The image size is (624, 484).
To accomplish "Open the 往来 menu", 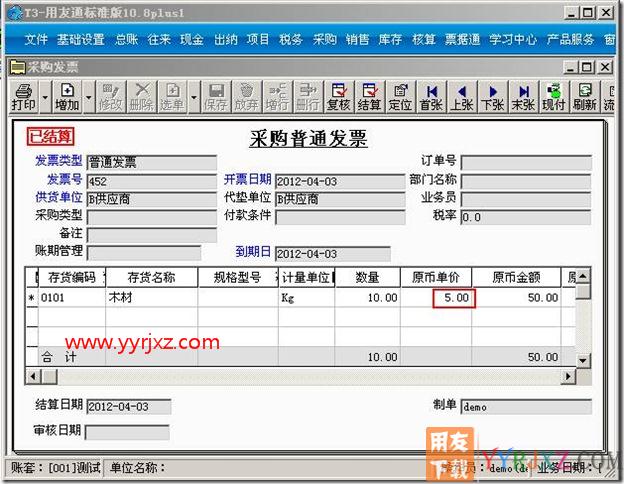I will click(x=159, y=39).
